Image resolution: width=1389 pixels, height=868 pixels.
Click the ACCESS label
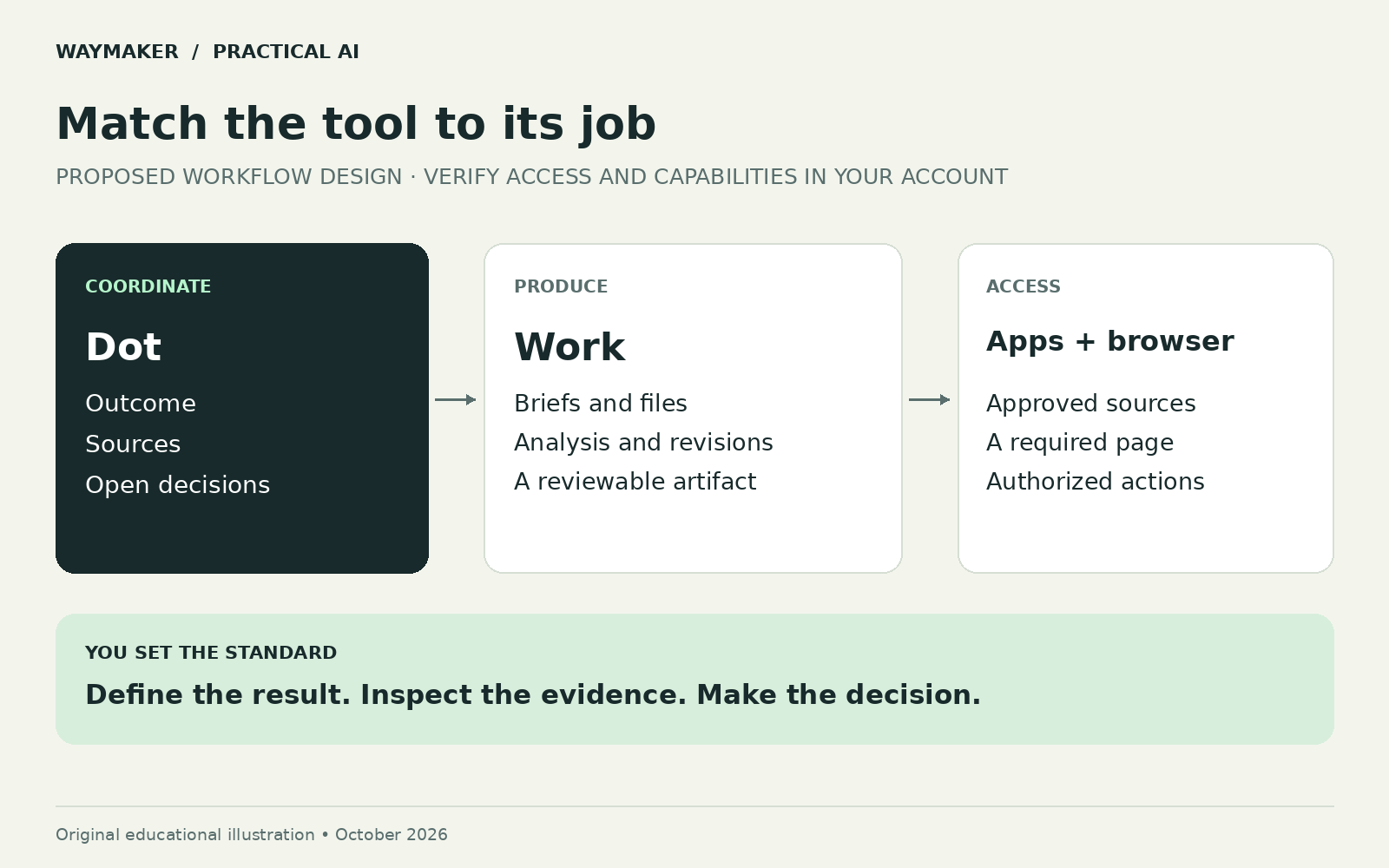click(x=1024, y=286)
